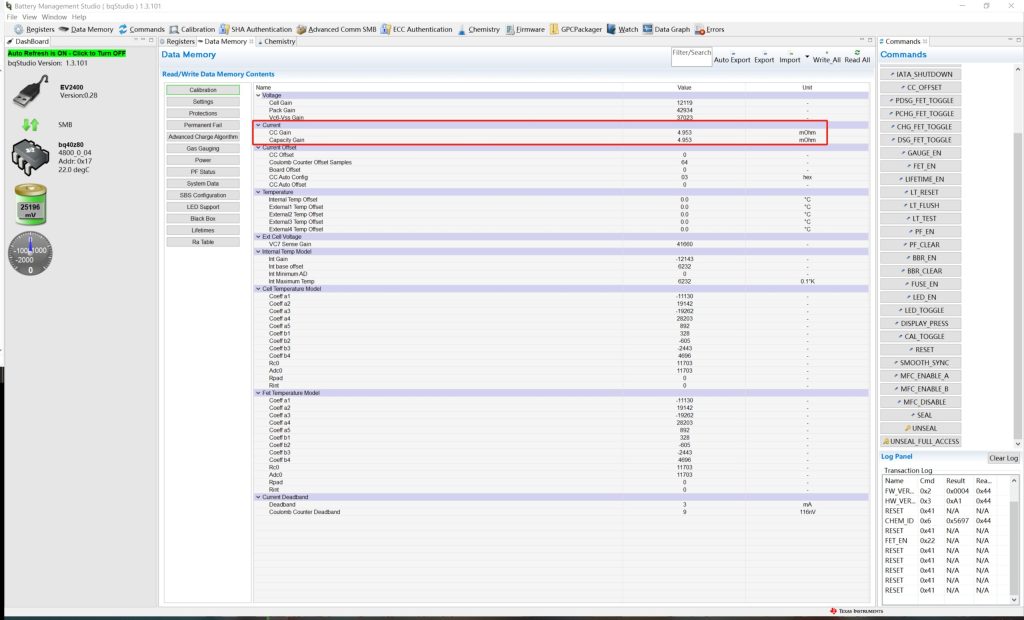The height and width of the screenshot is (620, 1024).
Task: Select the Gas Gauging category button
Action: [x=203, y=148]
